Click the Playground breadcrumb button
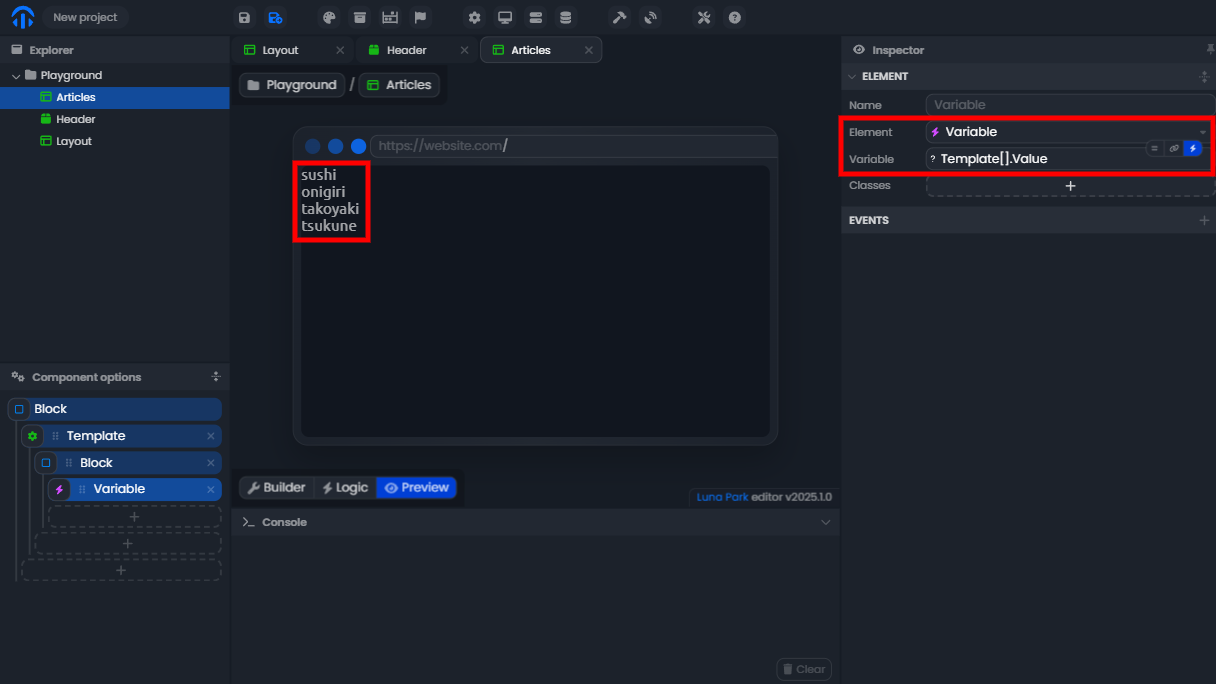The image size is (1216, 684). (x=292, y=85)
